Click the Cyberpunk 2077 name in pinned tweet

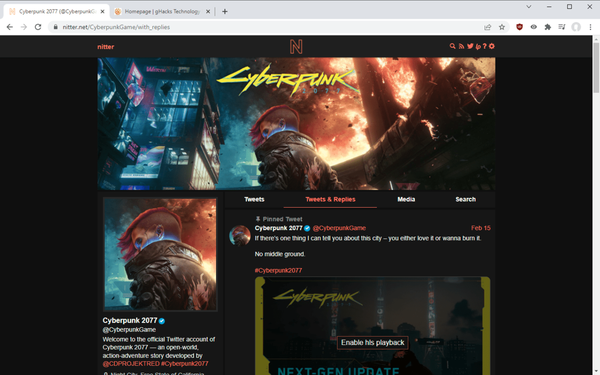click(x=279, y=228)
